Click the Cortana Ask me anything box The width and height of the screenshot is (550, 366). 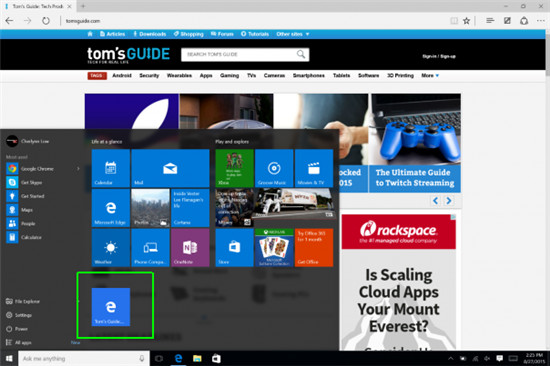point(81,358)
